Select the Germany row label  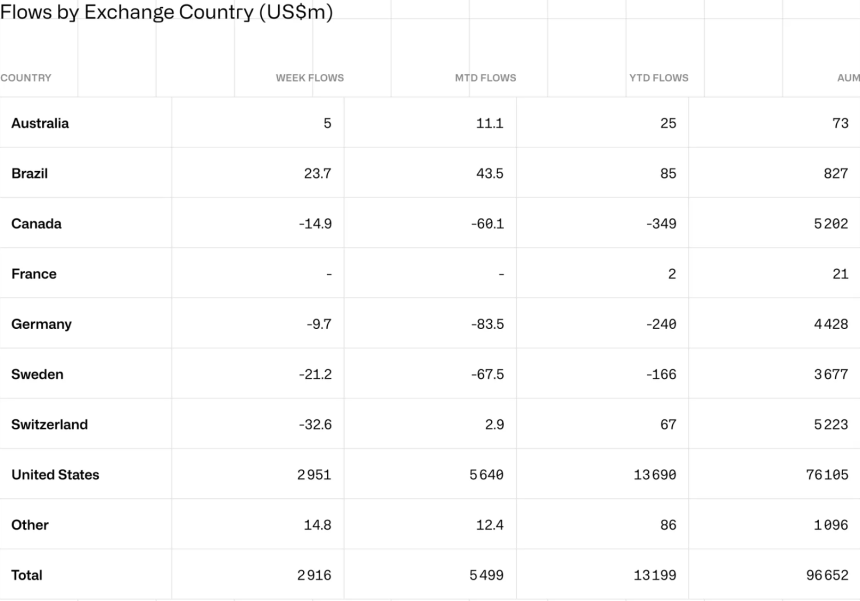[41, 324]
